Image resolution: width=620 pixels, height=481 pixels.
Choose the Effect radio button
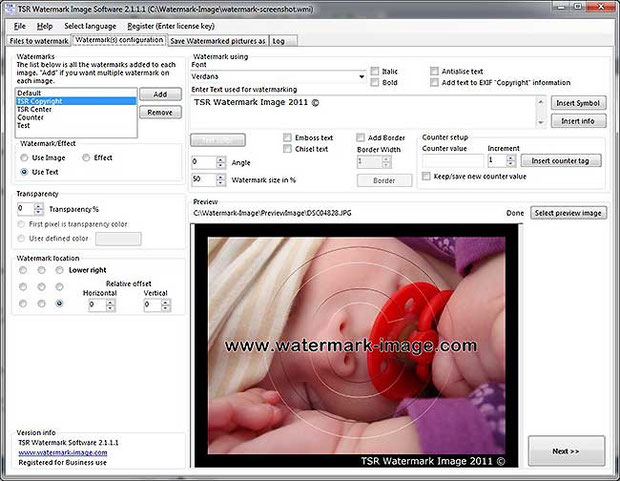[x=86, y=158]
